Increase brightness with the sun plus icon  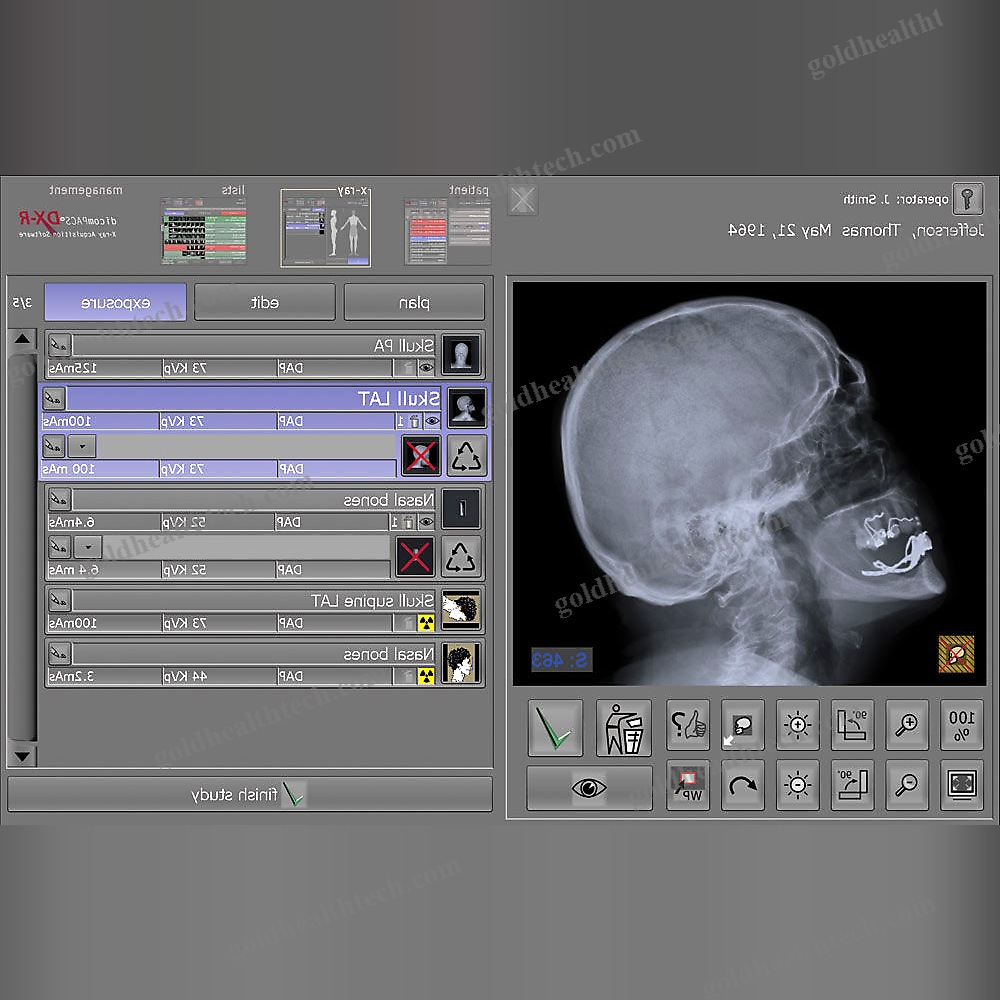[797, 724]
